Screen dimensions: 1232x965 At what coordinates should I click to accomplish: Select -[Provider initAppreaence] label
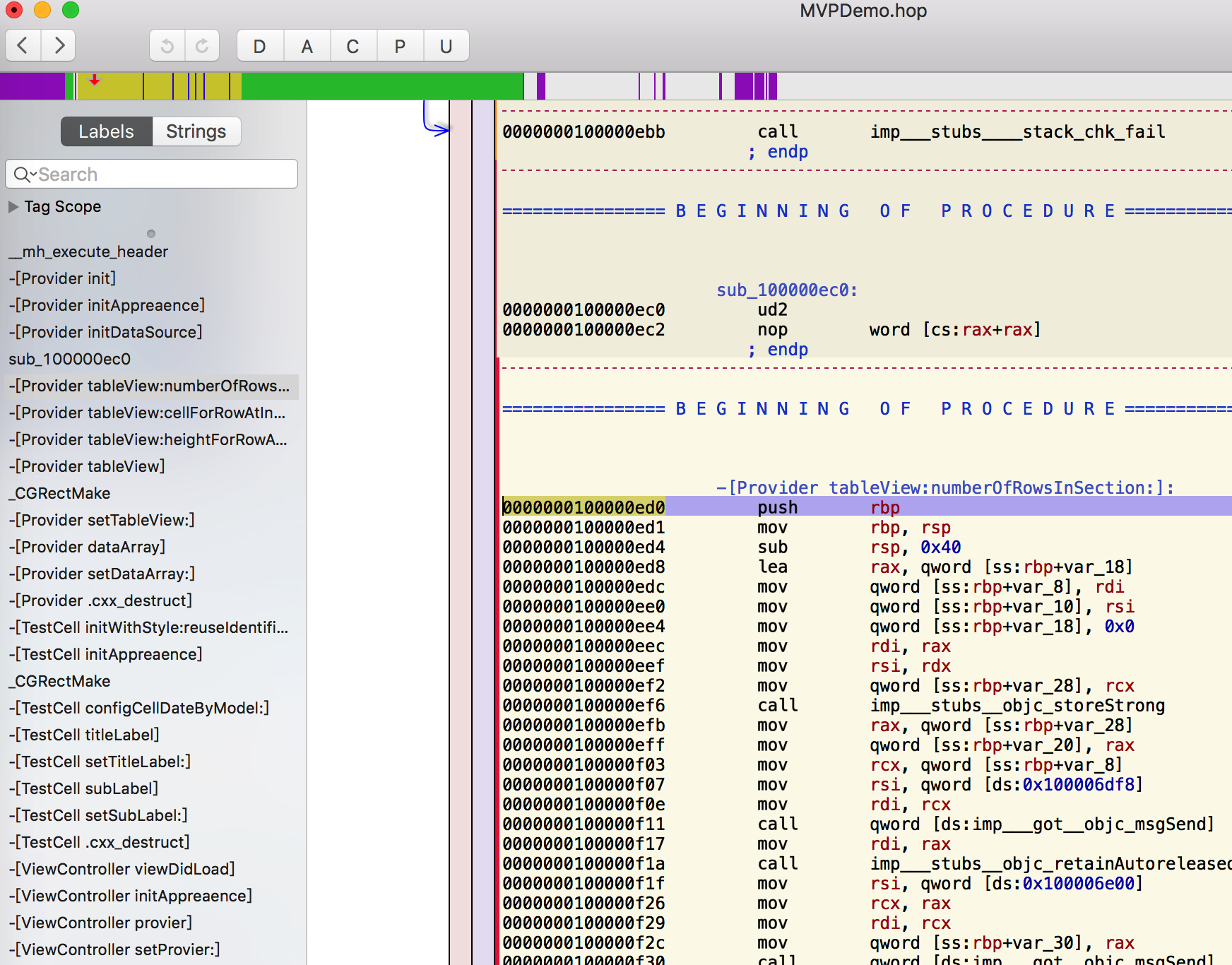107,305
